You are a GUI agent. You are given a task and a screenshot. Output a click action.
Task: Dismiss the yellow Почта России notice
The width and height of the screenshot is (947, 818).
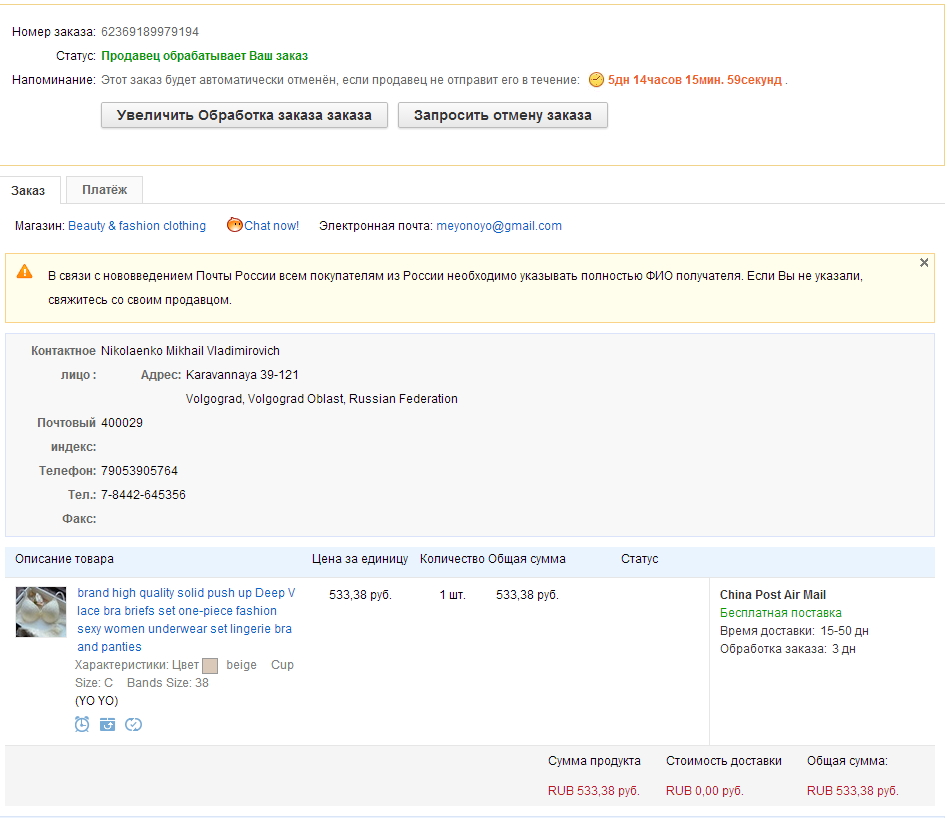point(923,263)
